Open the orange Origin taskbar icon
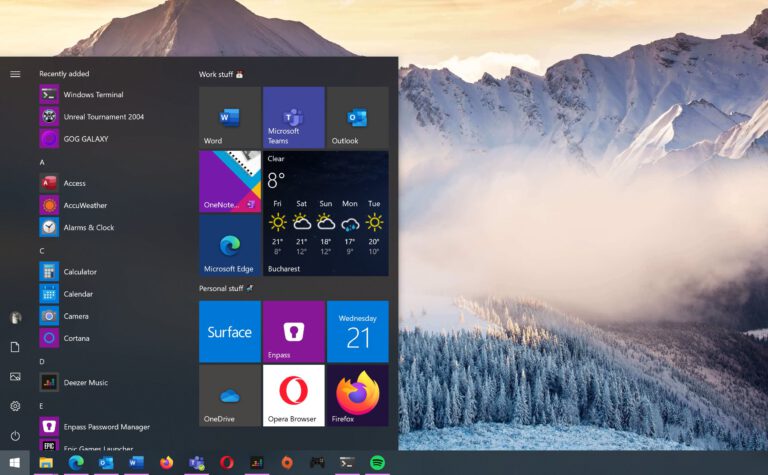 (287, 463)
